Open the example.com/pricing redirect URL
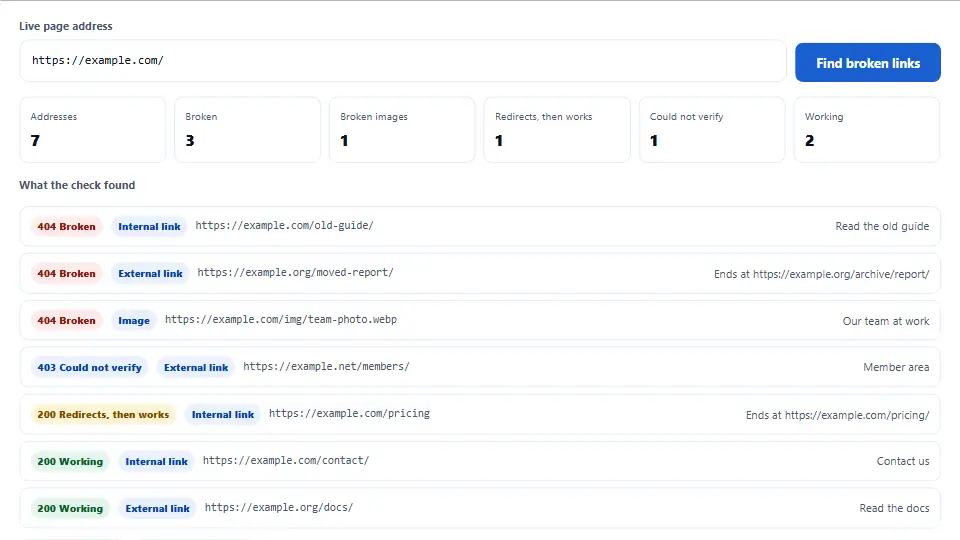 point(349,413)
